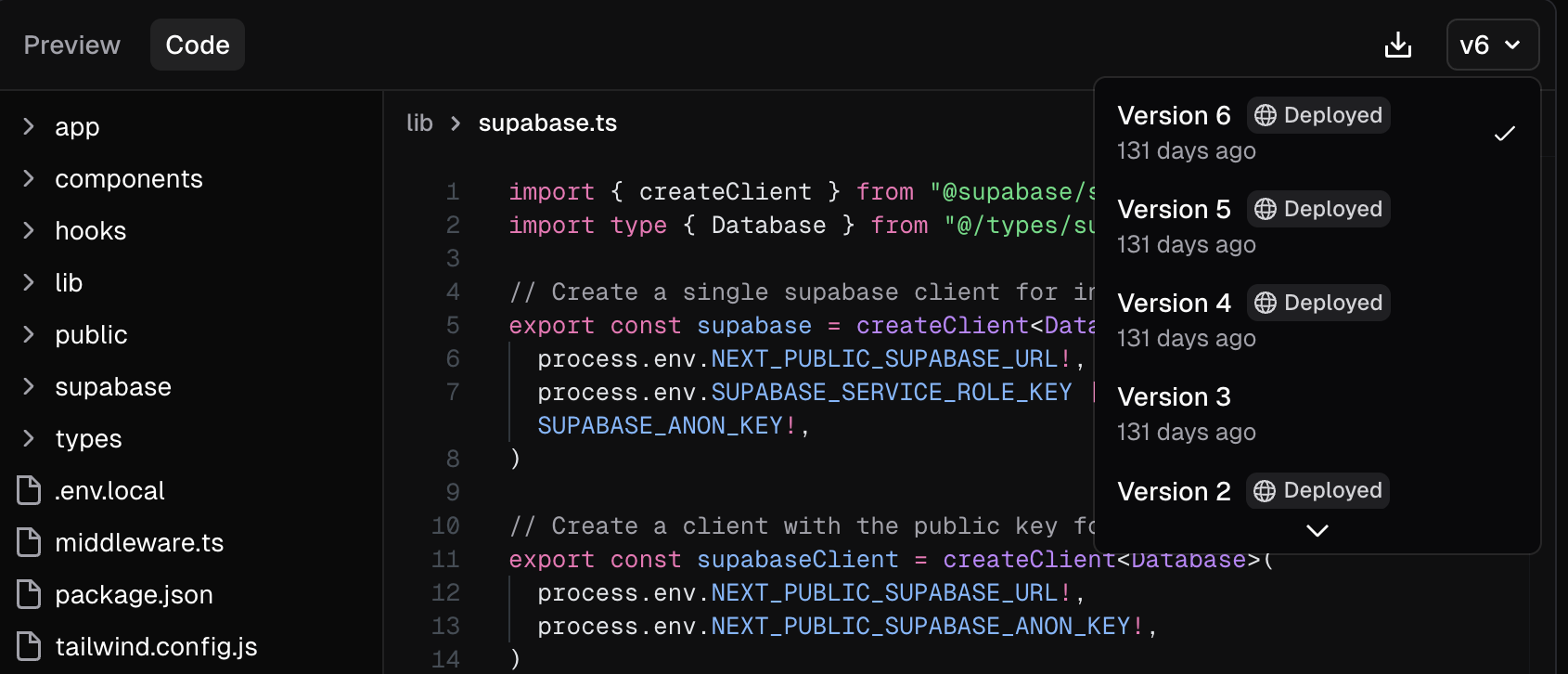This screenshot has height=674, width=1568.
Task: Expand the components folder chevron
Action: click(29, 178)
